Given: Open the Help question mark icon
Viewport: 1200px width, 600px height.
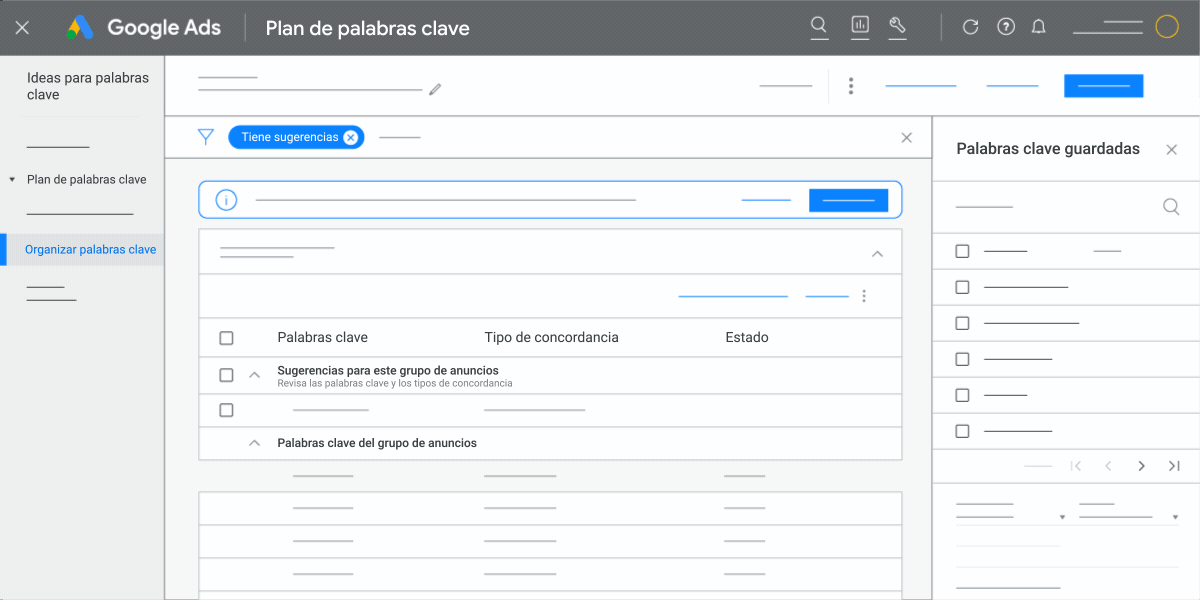Looking at the screenshot, I should click(x=1005, y=27).
